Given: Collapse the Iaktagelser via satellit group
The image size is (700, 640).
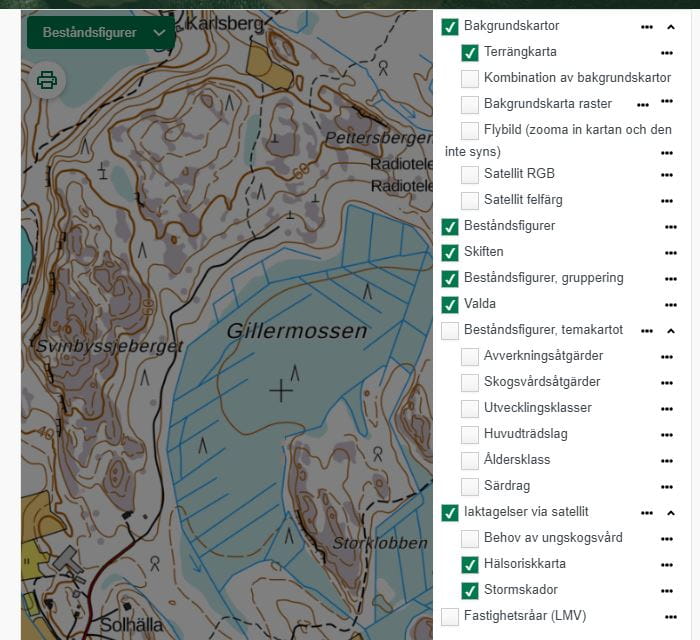Looking at the screenshot, I should [x=670, y=512].
